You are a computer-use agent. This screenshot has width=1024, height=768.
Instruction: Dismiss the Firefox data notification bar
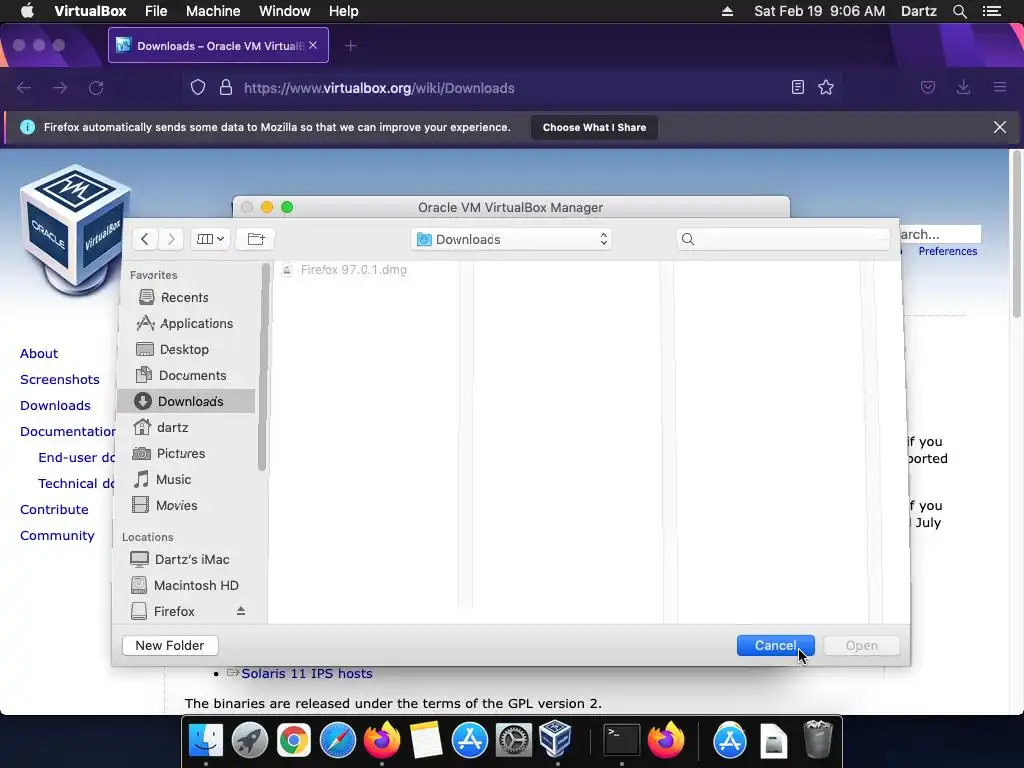click(1000, 127)
